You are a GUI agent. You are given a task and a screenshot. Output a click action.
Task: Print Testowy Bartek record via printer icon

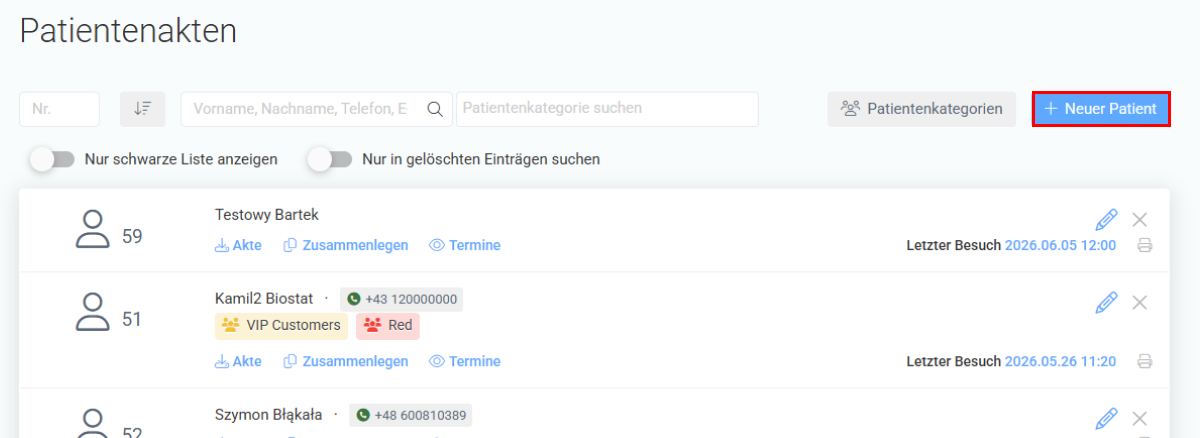1145,245
